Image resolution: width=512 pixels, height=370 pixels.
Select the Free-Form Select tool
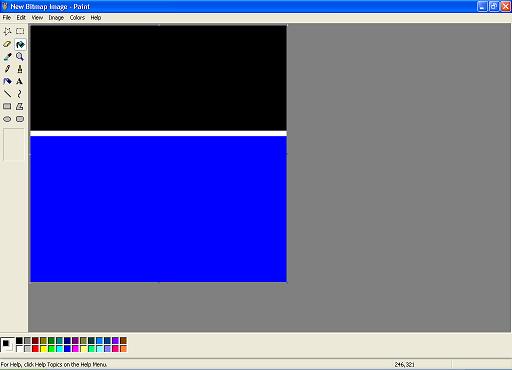coord(7,31)
